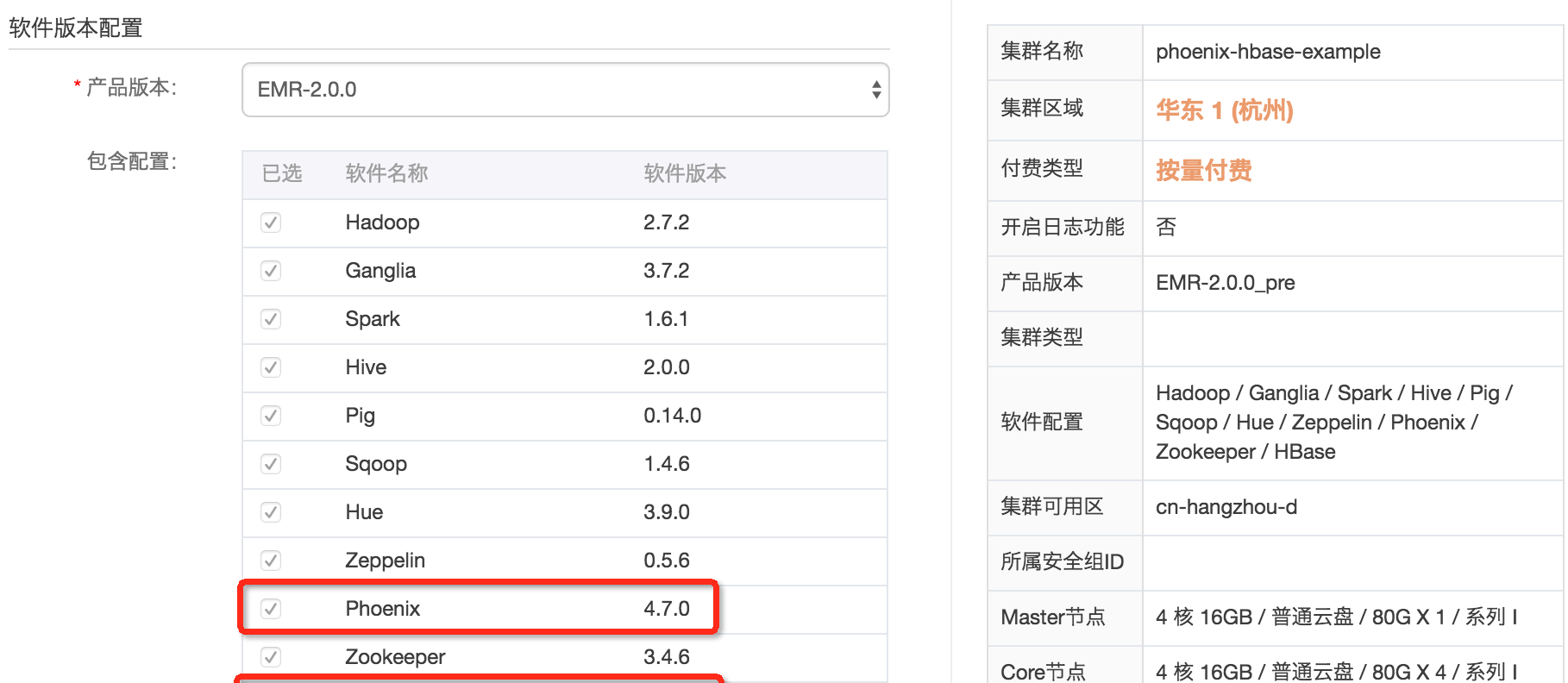Click the 软件版本 column header
The height and width of the screenshot is (683, 1568).
[685, 173]
